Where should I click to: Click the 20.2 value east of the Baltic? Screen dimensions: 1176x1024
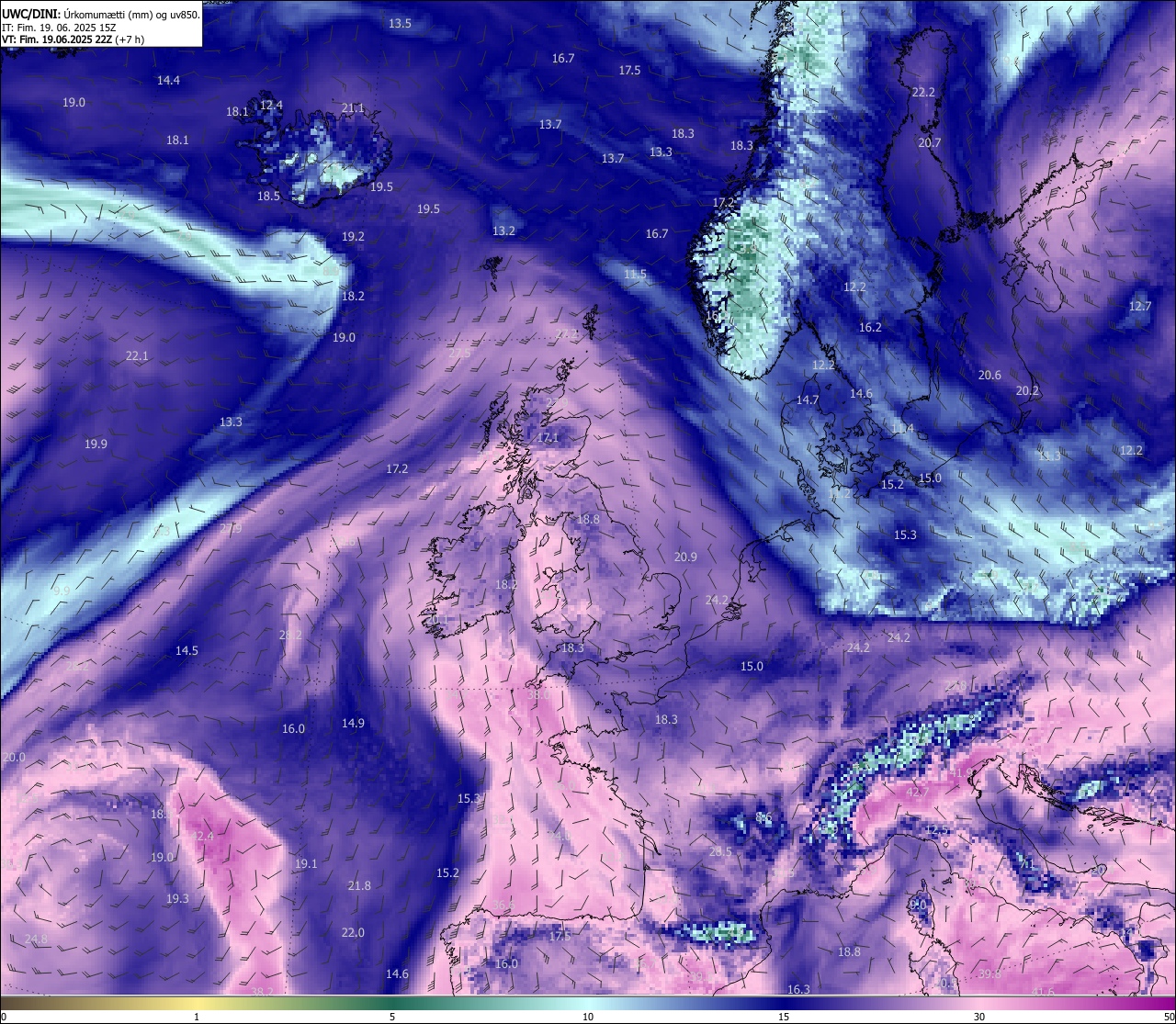pos(1027,390)
